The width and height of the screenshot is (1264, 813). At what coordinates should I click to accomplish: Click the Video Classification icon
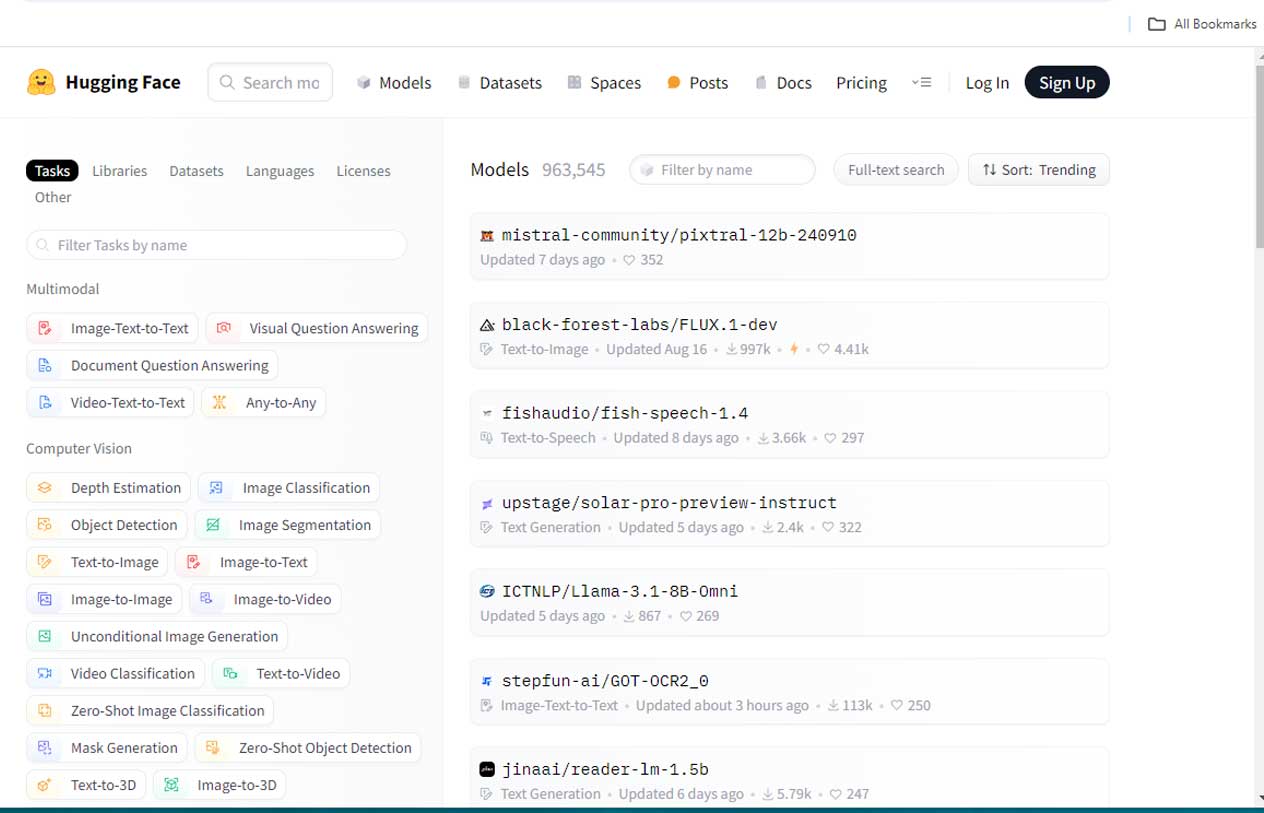(45, 673)
